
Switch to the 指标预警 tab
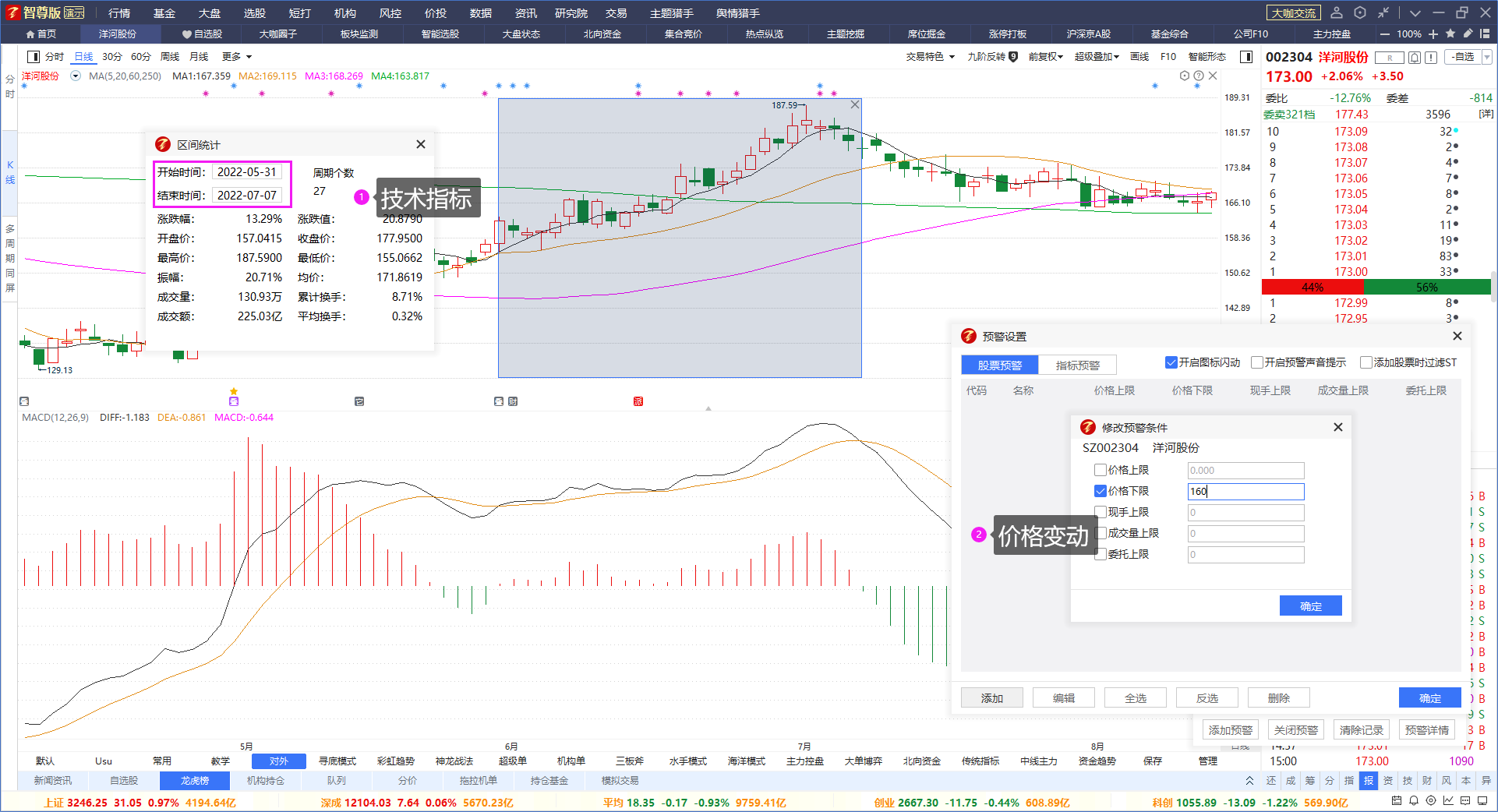pyautogui.click(x=1078, y=365)
